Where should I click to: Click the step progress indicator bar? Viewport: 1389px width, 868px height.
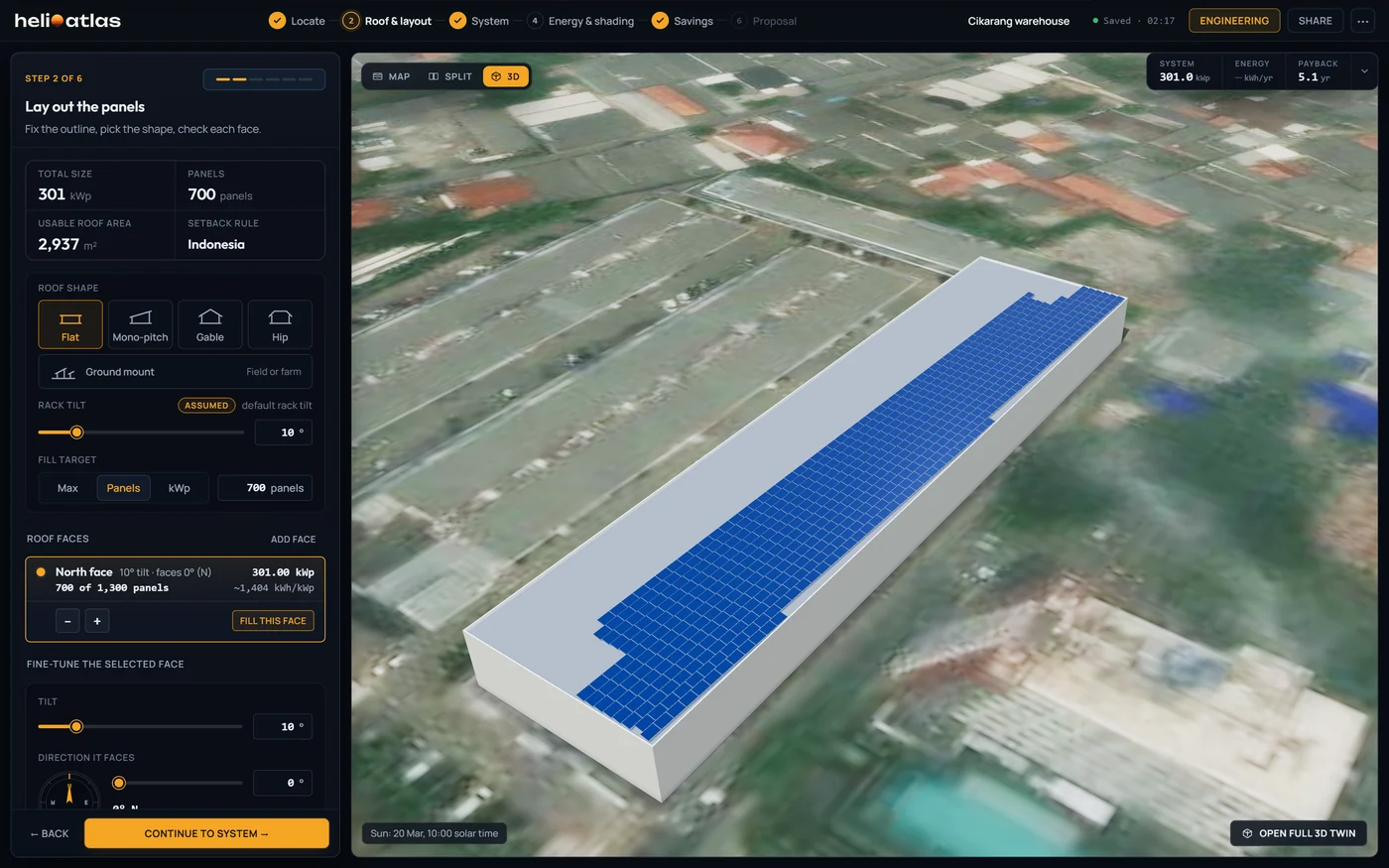264,79
